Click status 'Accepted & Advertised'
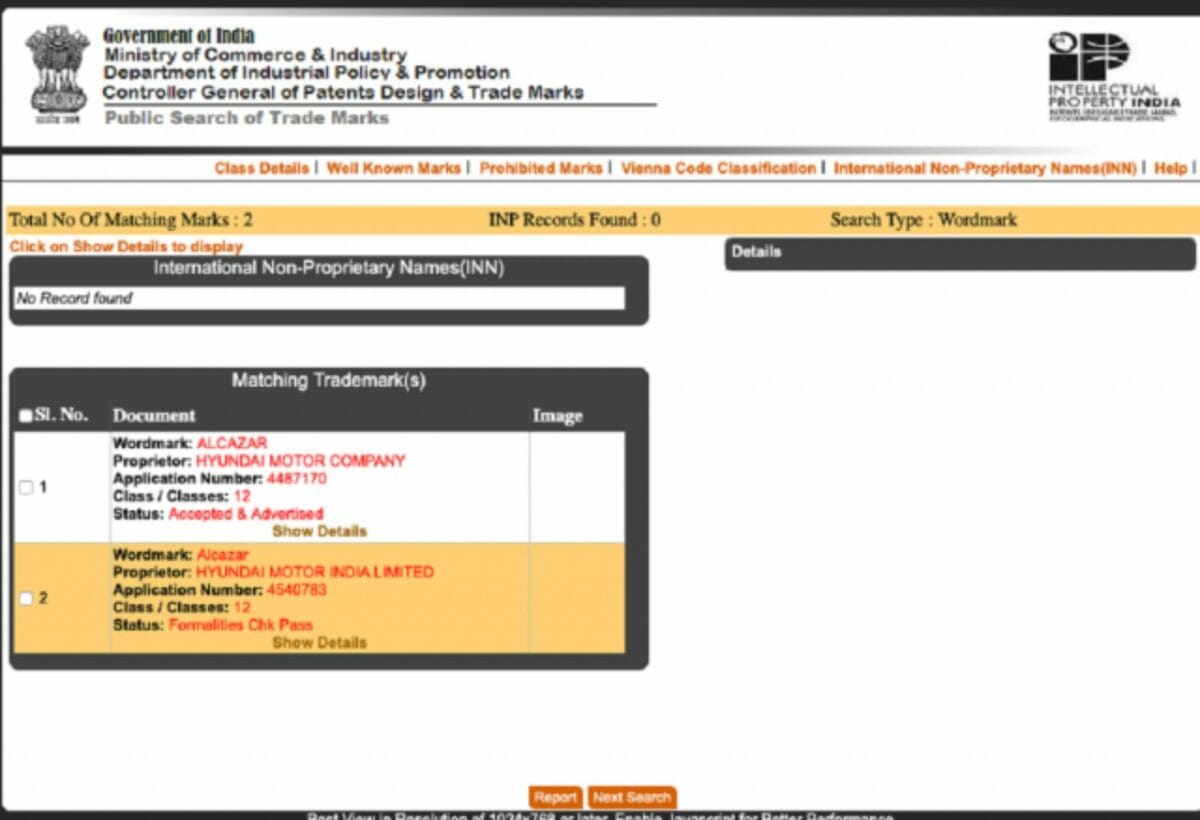Screen dimensions: 1200x820 (x=246, y=514)
